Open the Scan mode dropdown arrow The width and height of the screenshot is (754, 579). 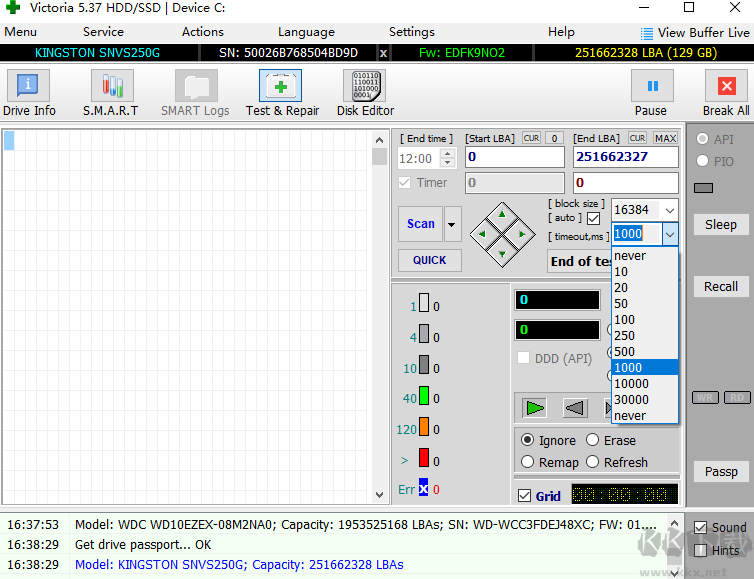tap(452, 224)
